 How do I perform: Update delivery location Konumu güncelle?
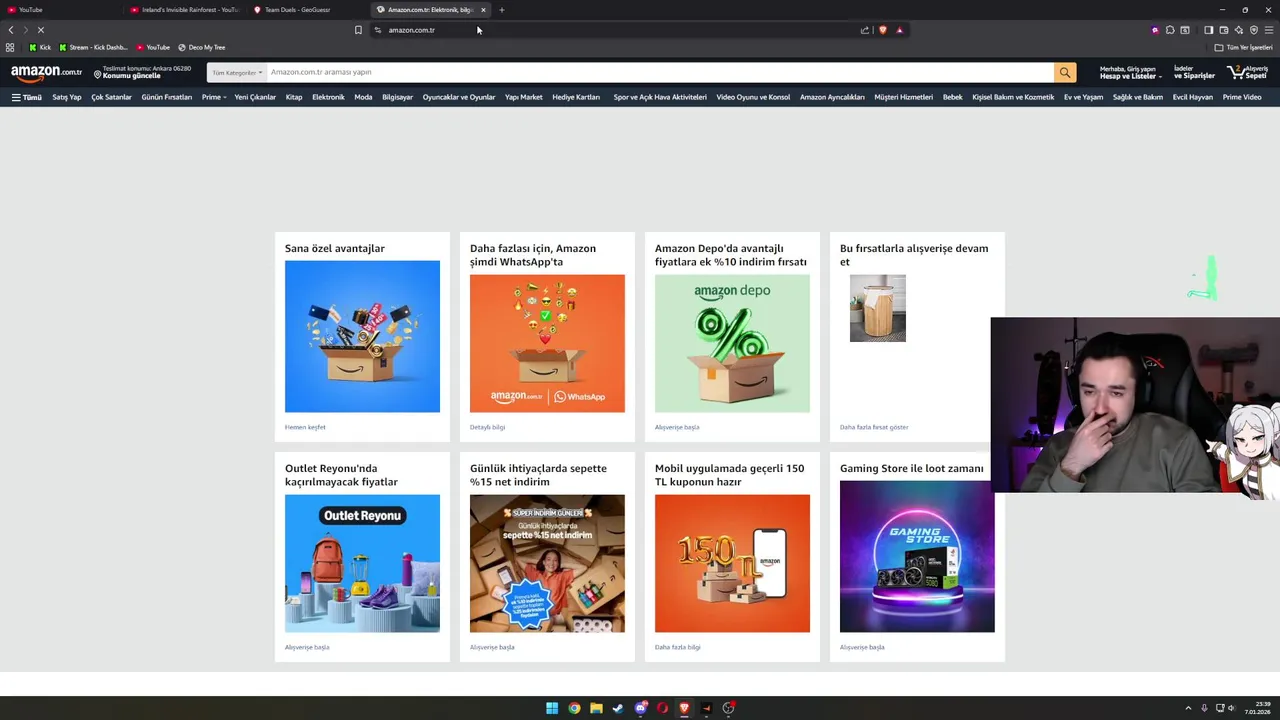click(x=141, y=72)
